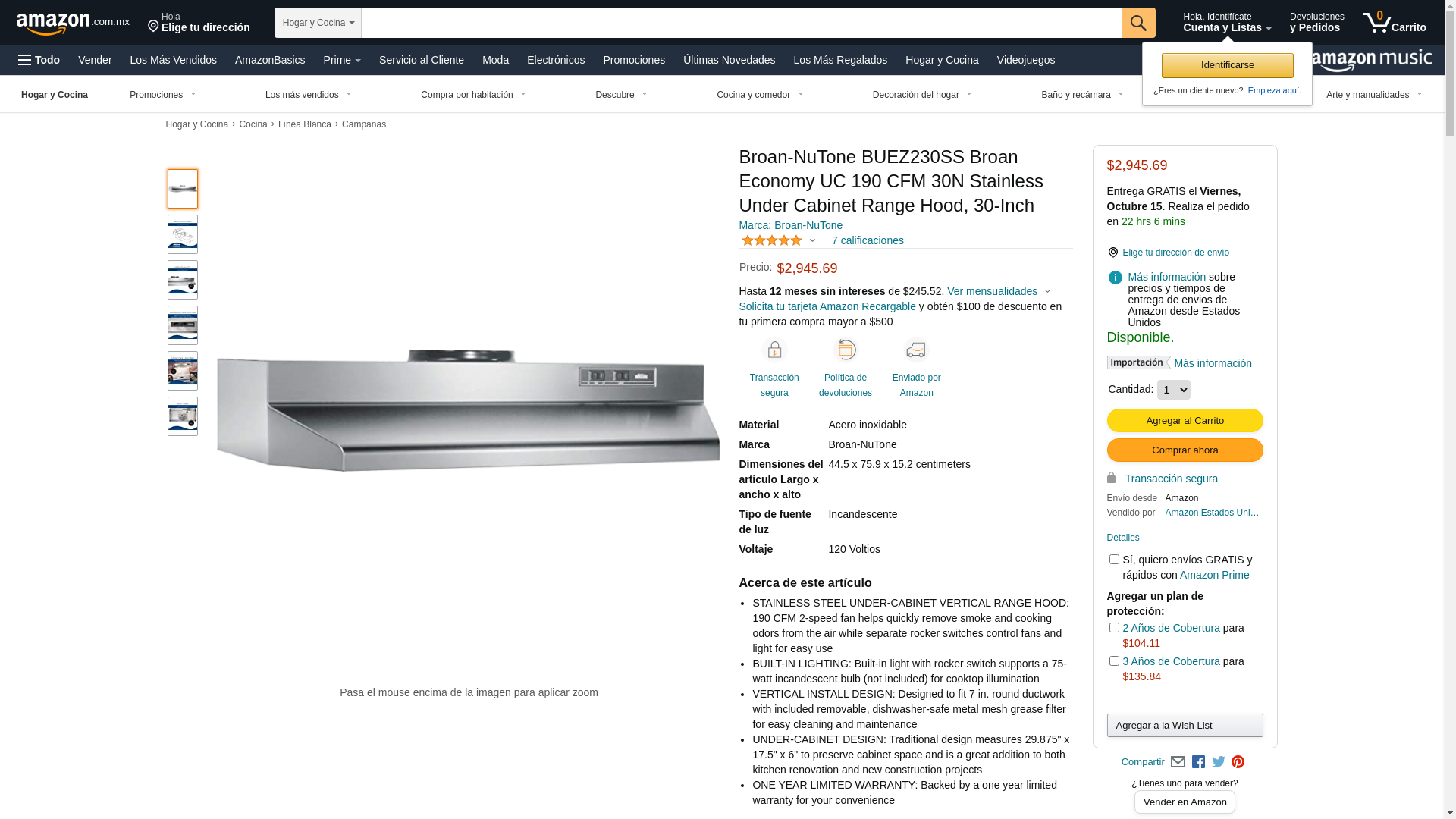Open the Promociones nav item
Viewport: 1456px width, 819px height.
point(633,60)
